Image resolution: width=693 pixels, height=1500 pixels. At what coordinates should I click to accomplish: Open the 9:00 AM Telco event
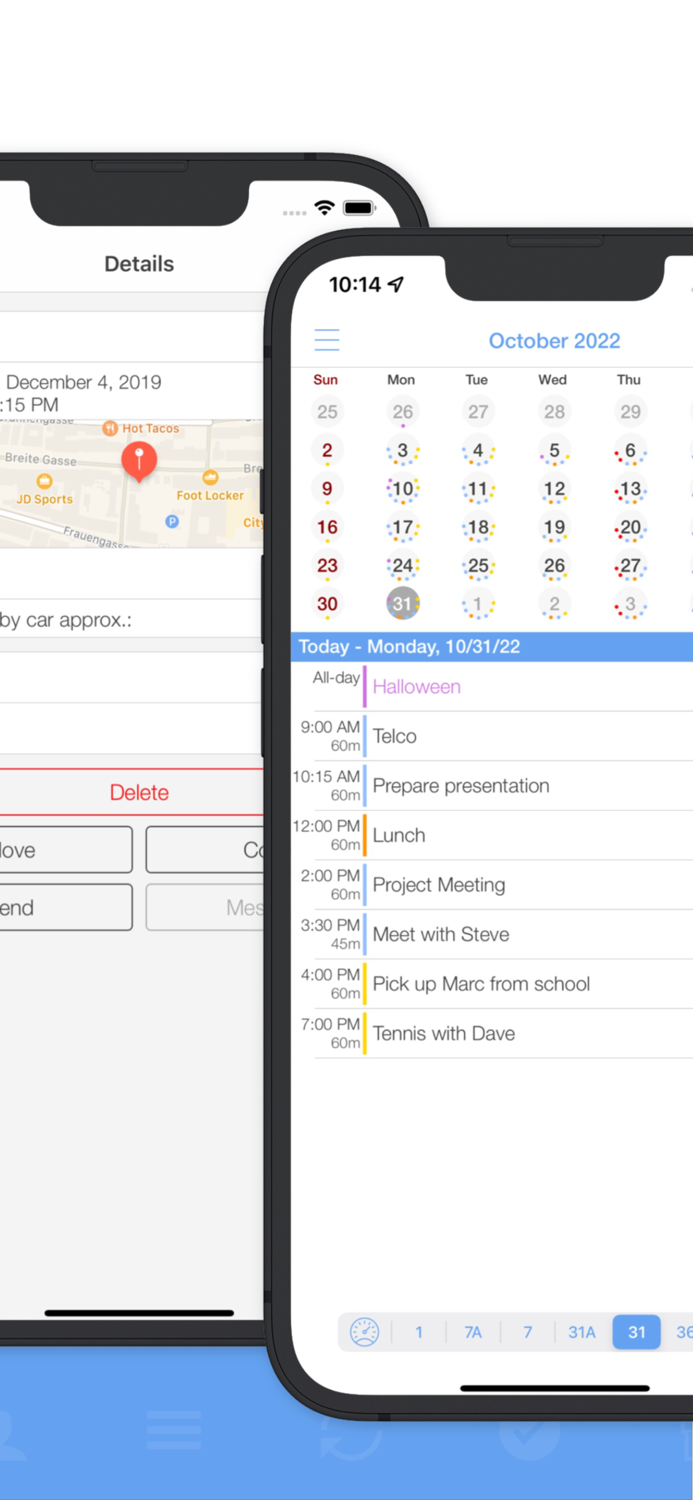coord(493,736)
